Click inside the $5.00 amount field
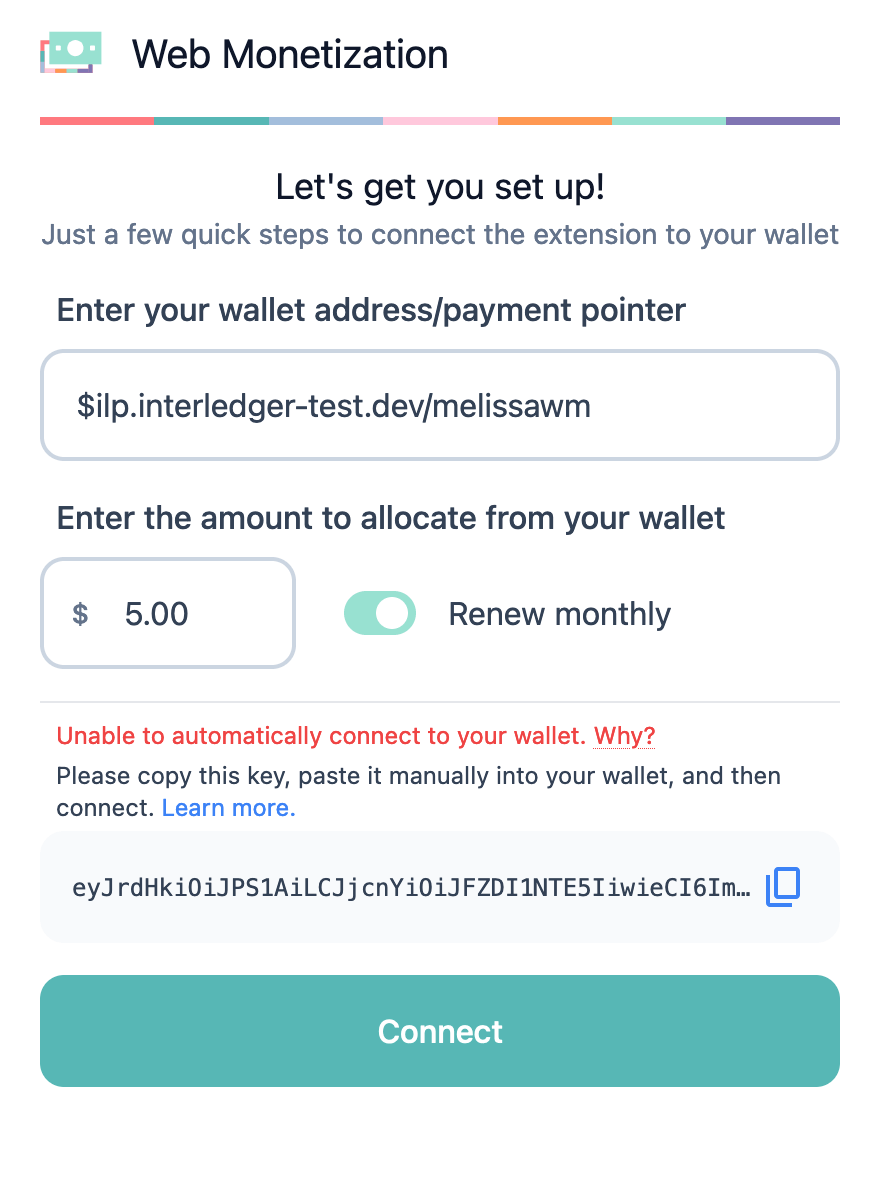This screenshot has width=880, height=1180. 168,613
